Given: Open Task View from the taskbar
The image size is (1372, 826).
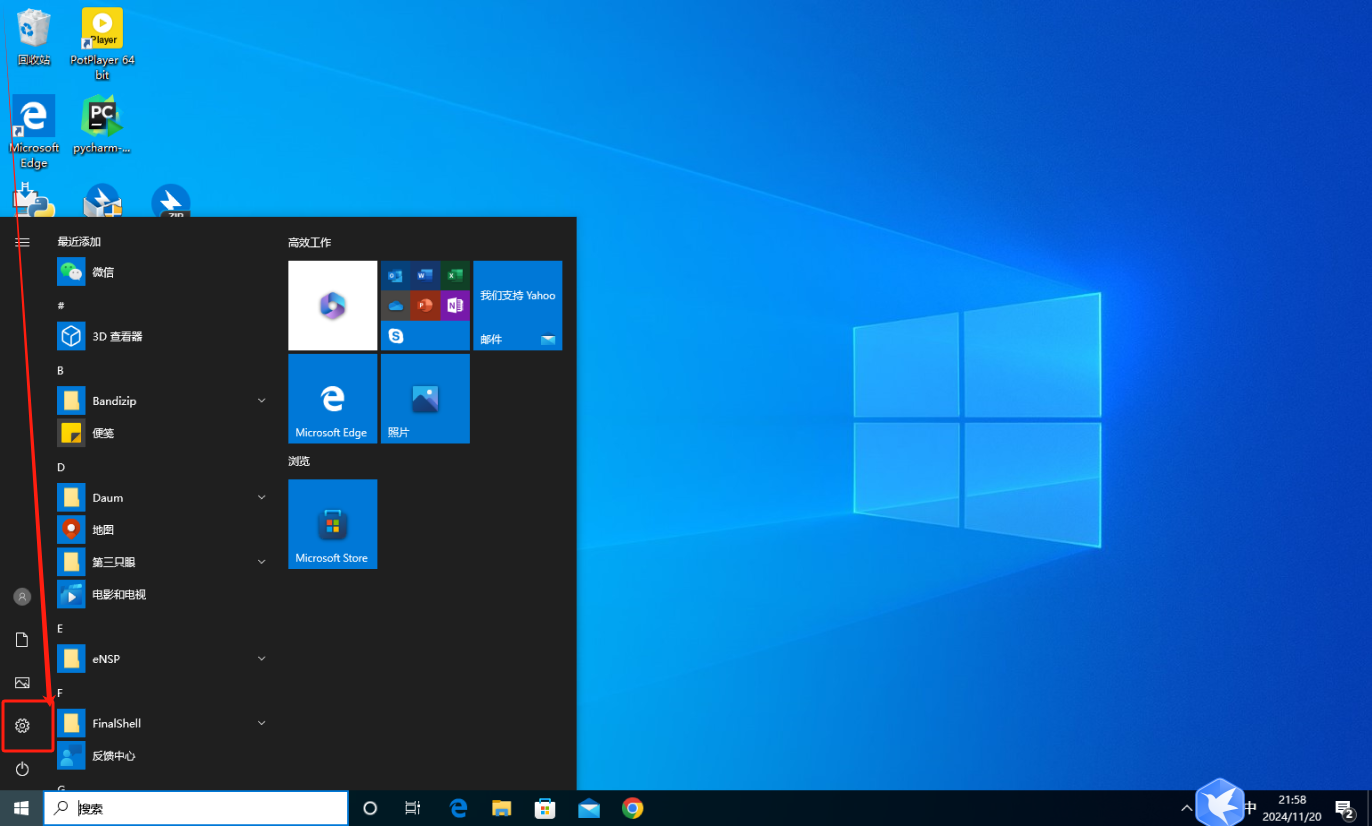Looking at the screenshot, I should click(412, 808).
